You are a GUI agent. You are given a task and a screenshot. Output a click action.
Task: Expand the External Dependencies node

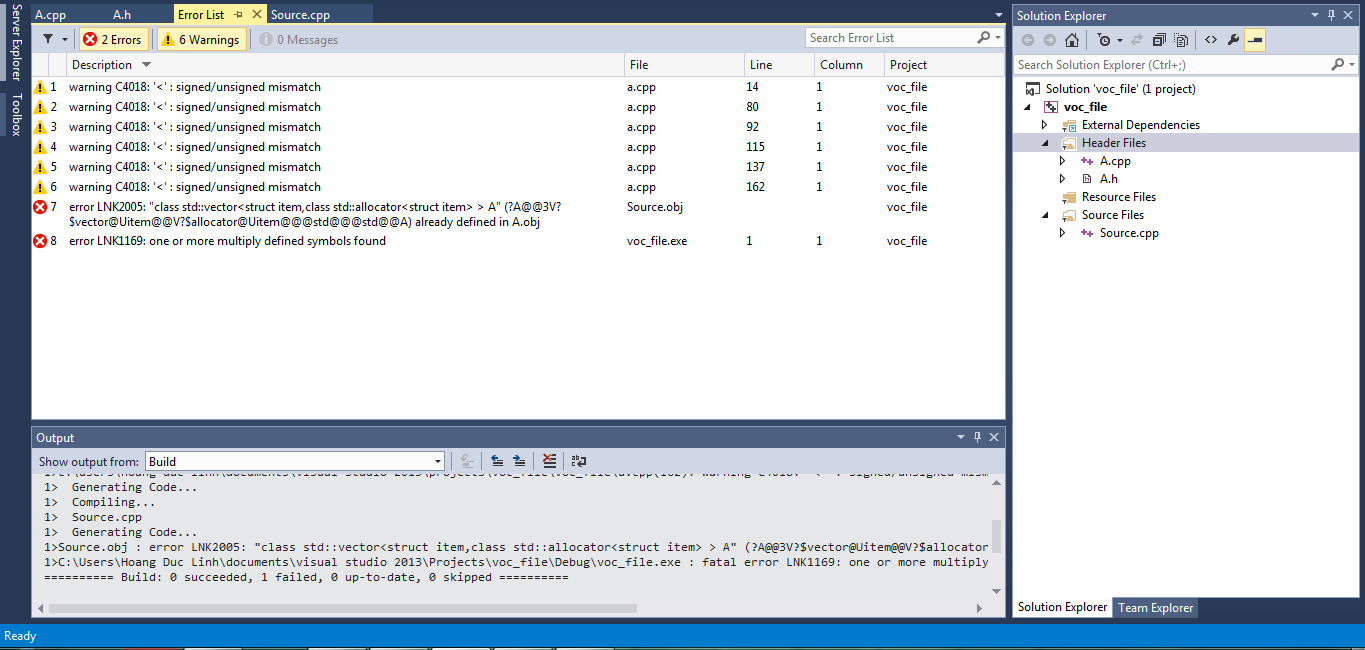[x=1045, y=125]
